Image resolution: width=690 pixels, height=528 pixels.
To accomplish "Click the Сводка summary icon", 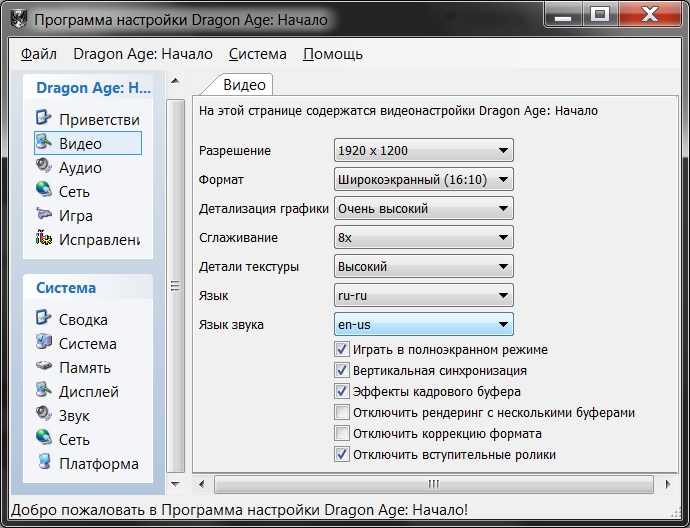I will 44,318.
